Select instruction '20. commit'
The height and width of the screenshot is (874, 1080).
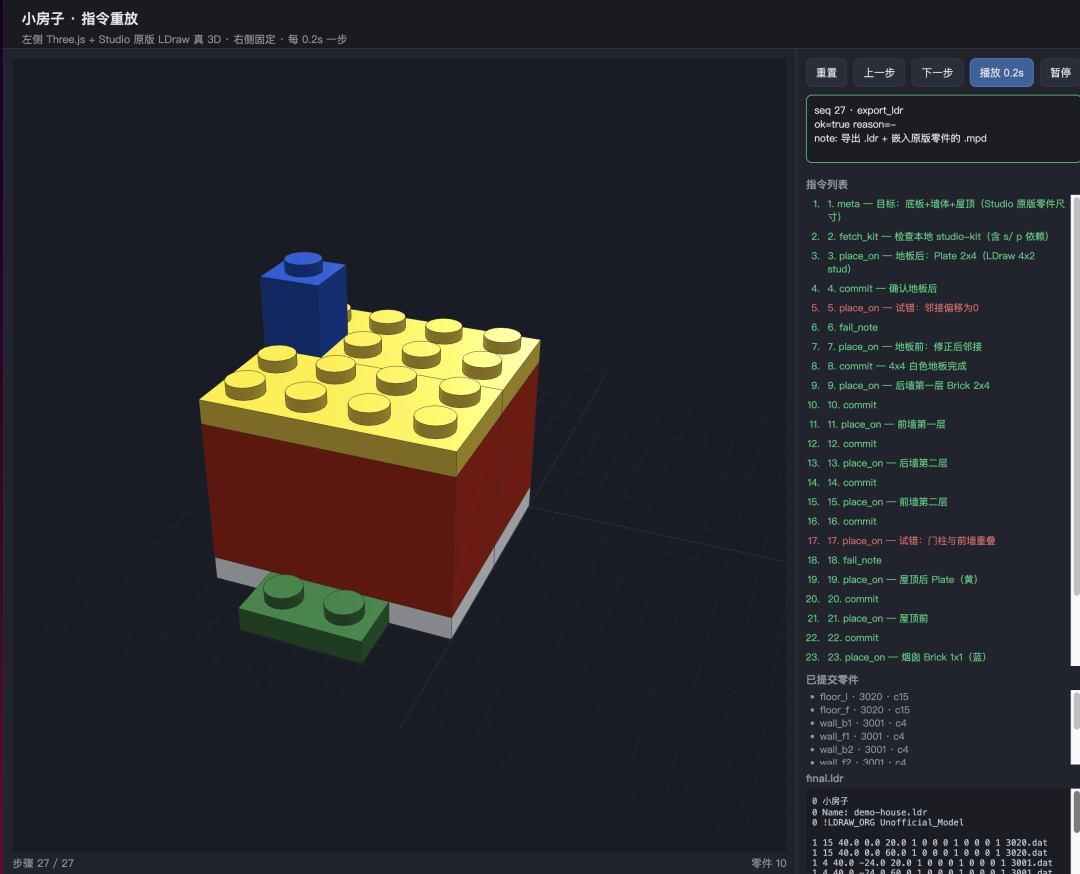(853, 599)
